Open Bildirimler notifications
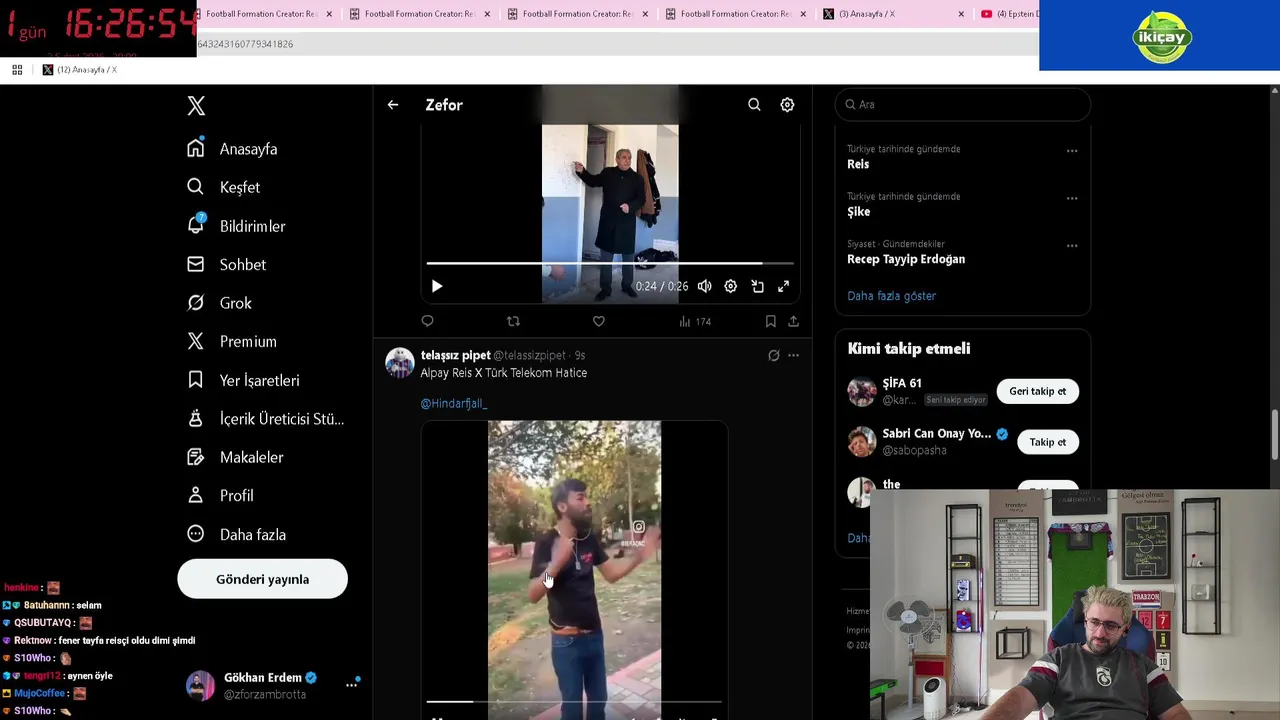 click(x=236, y=226)
